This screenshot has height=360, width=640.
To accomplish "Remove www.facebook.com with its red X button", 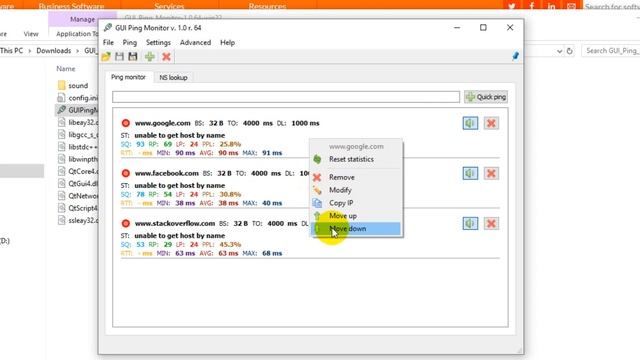I will [491, 173].
